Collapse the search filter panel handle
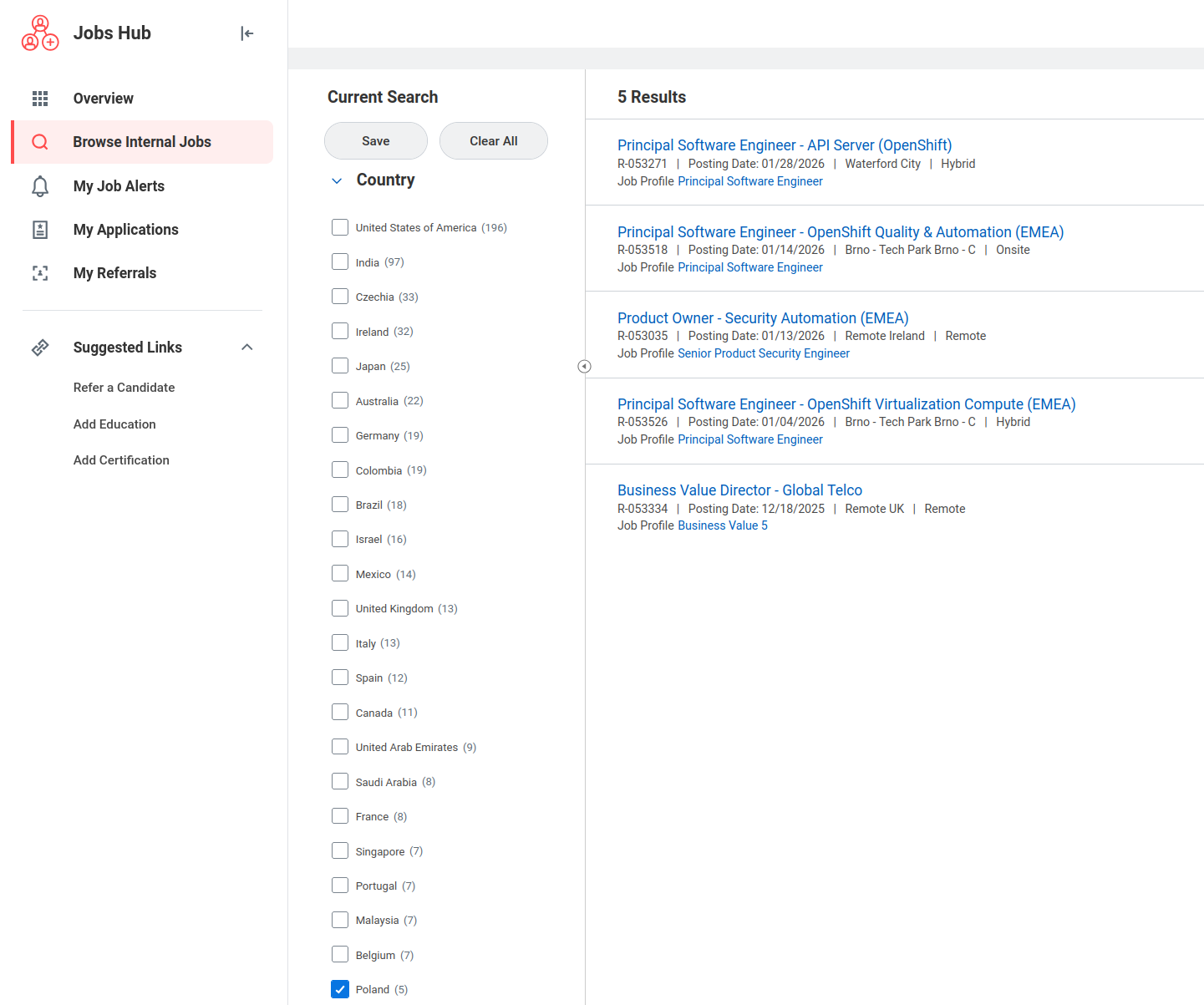Screen dimensions: 1204x1005 point(584,367)
